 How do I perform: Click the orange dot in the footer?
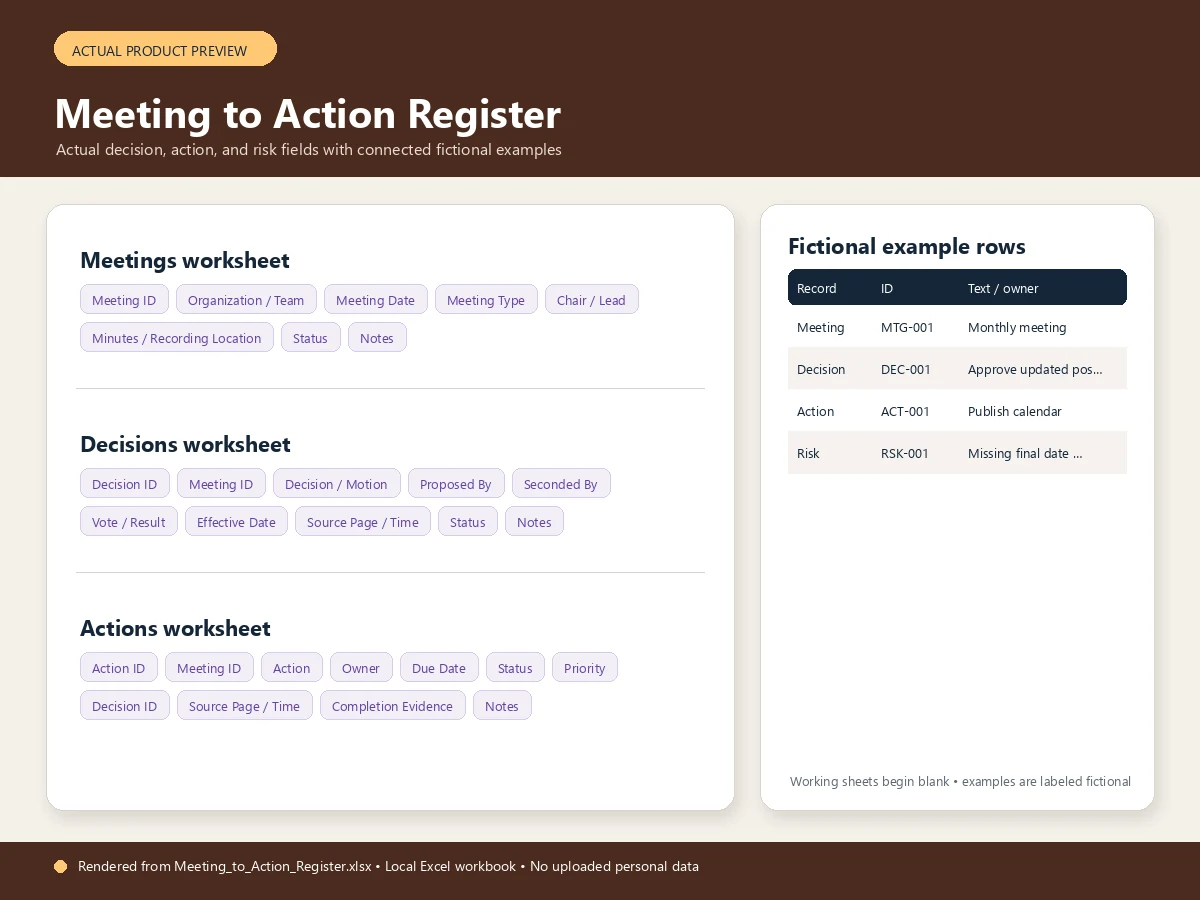click(60, 866)
